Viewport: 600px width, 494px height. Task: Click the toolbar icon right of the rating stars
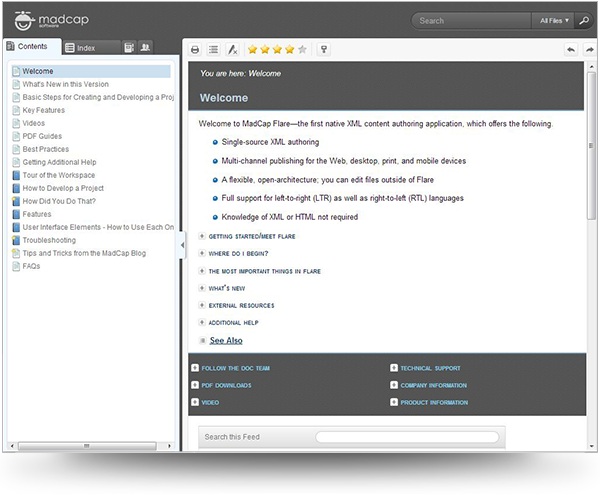coord(324,50)
